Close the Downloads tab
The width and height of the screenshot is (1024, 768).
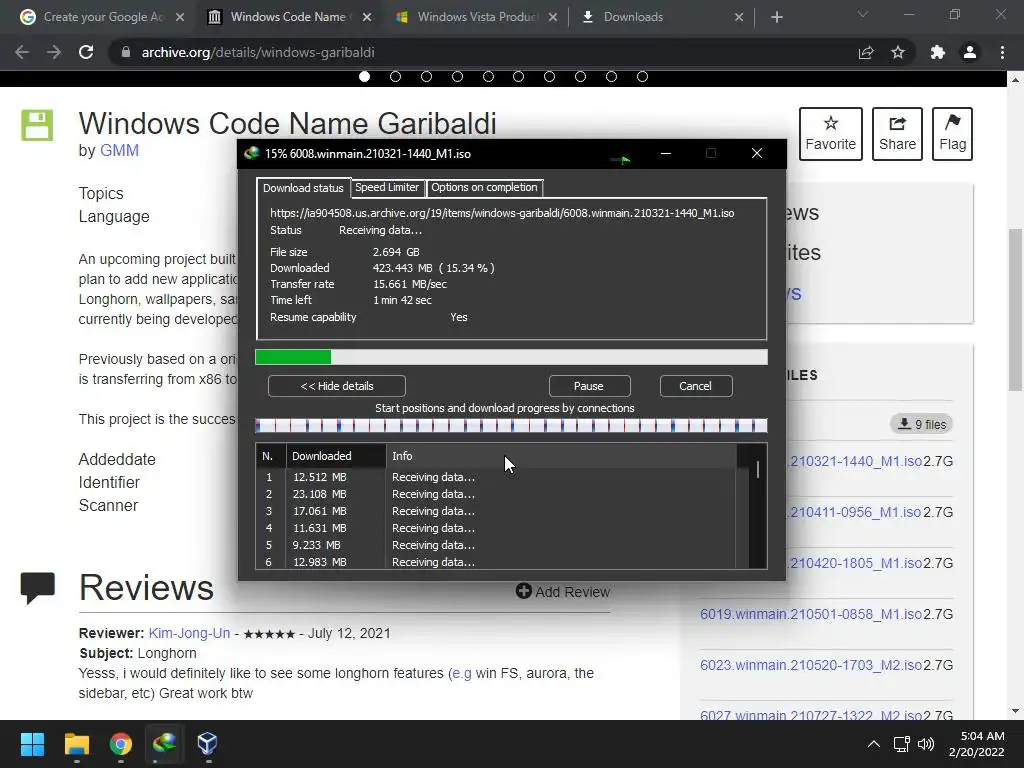coord(739,17)
